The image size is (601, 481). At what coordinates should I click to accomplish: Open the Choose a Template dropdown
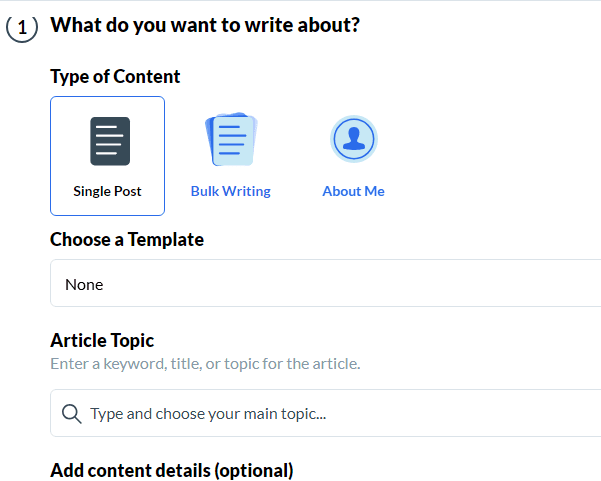point(325,284)
